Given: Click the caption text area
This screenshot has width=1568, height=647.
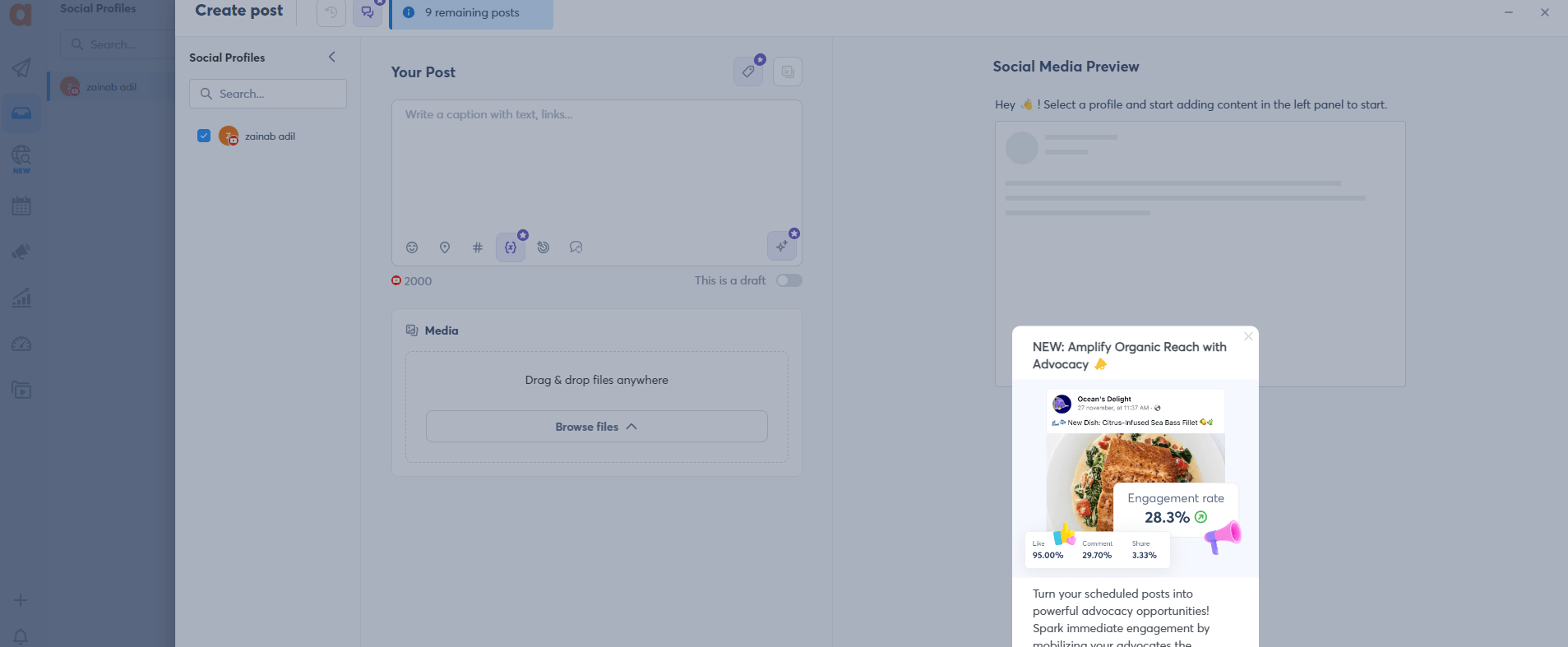Looking at the screenshot, I should tap(597, 164).
